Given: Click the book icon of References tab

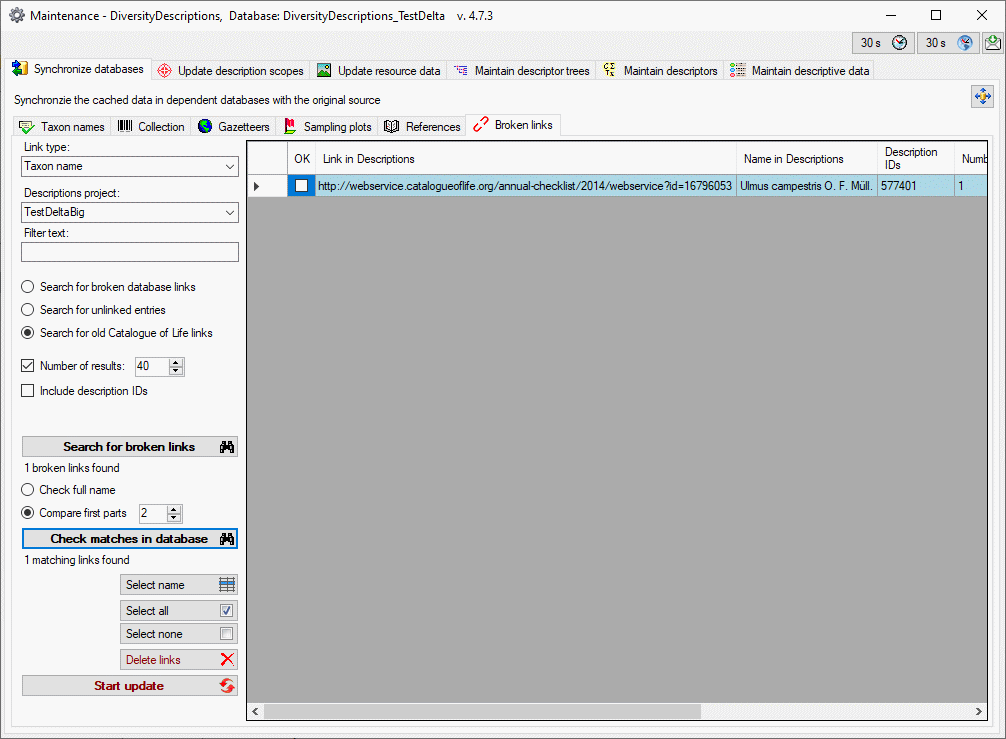Looking at the screenshot, I should tap(391, 126).
